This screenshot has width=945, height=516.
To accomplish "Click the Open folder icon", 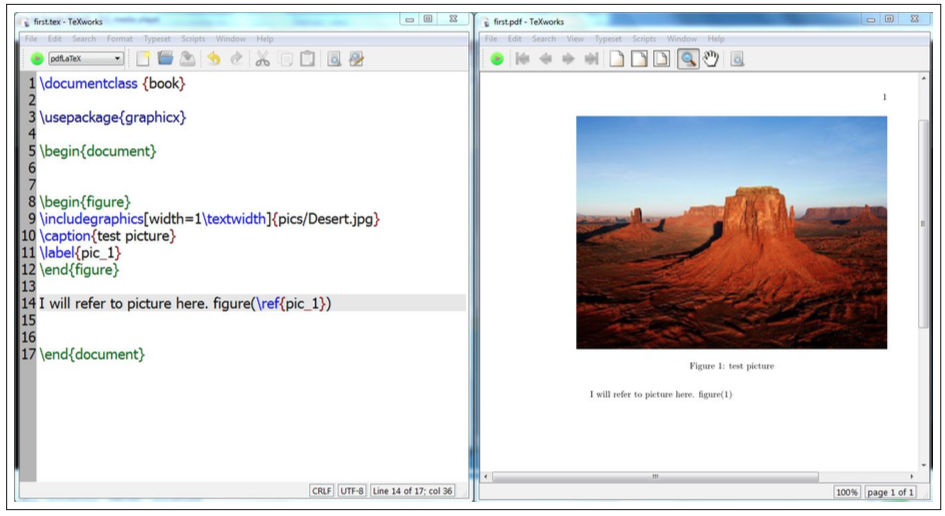I will click(x=165, y=58).
